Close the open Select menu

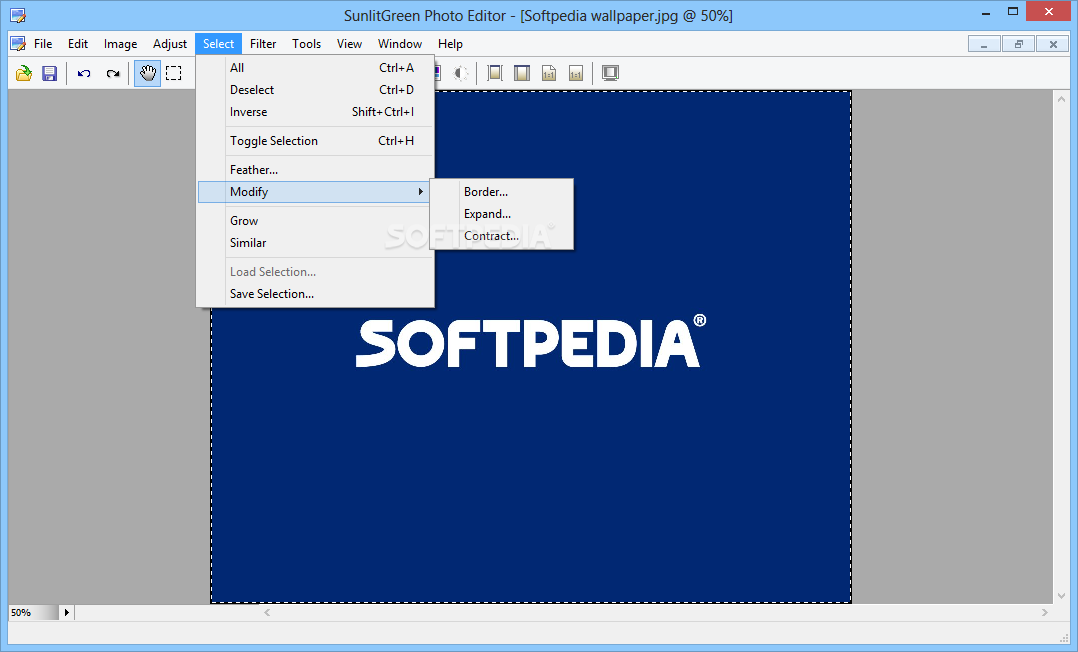219,44
